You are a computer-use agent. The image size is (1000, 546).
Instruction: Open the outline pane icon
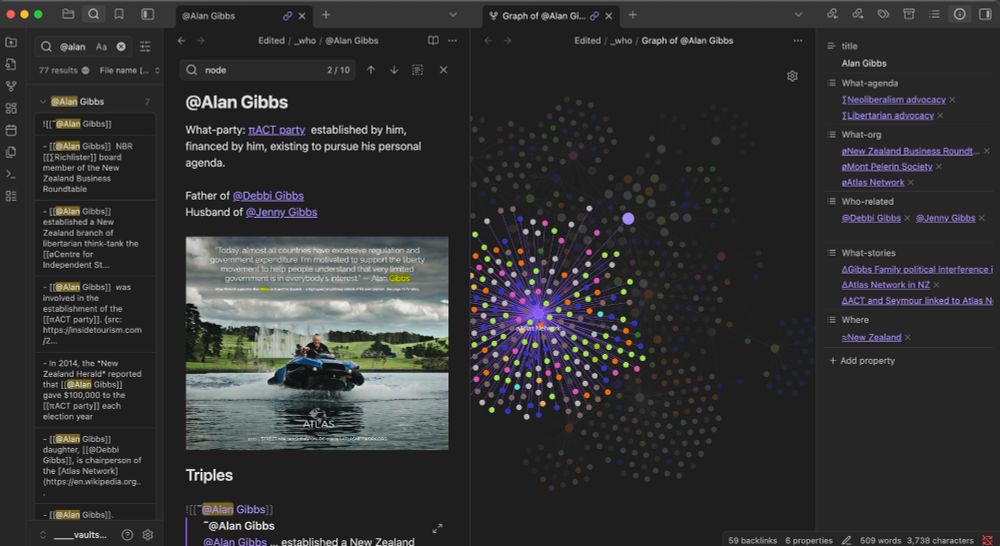pyautogui.click(x=934, y=14)
